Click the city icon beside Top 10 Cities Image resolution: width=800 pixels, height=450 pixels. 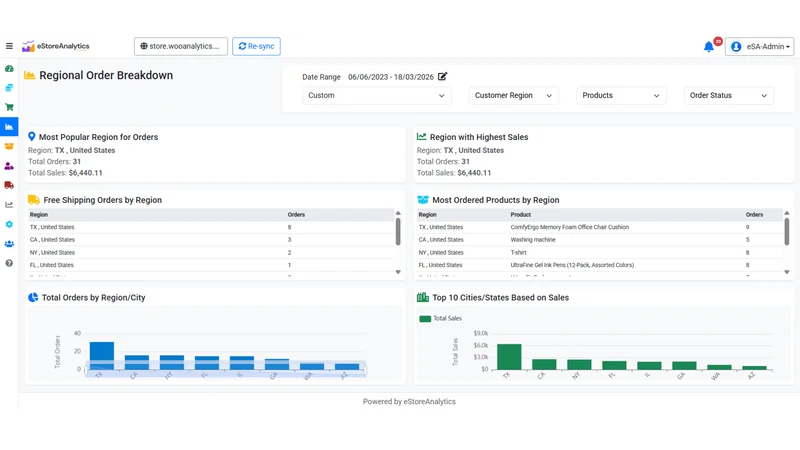point(423,297)
